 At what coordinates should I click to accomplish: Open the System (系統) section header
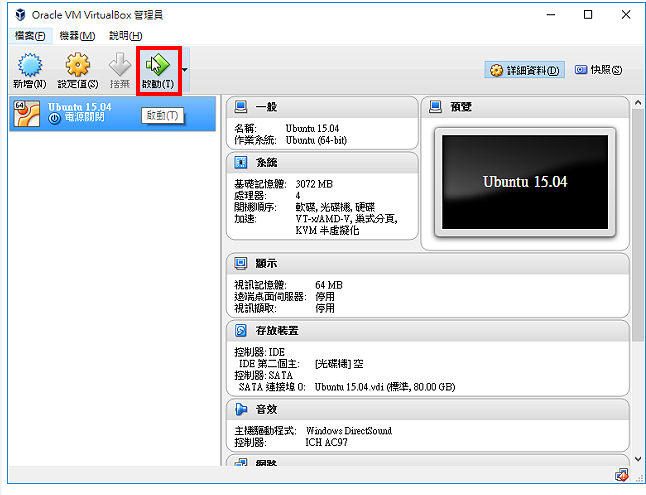(322, 163)
